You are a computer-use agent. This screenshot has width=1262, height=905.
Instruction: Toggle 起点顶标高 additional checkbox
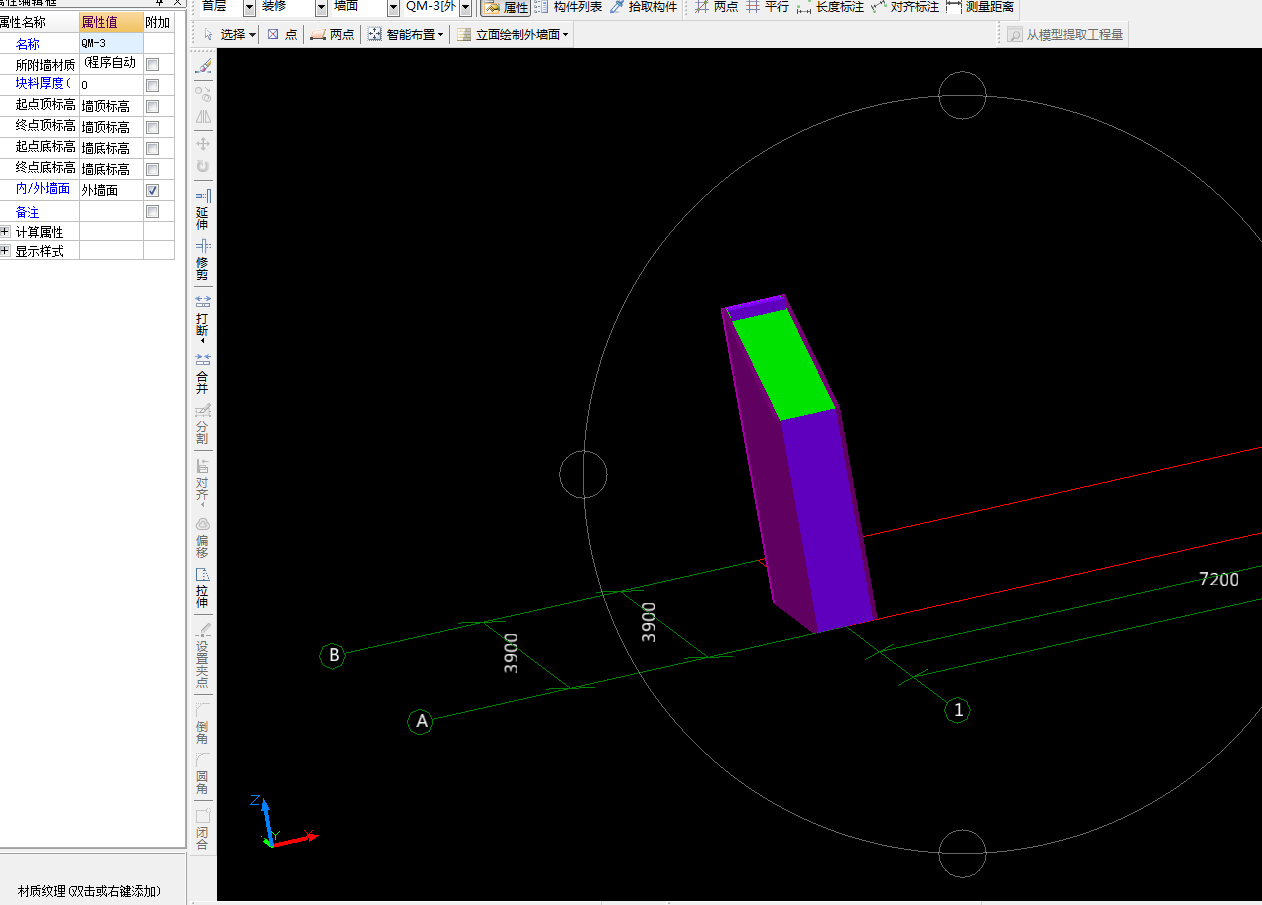[x=153, y=106]
